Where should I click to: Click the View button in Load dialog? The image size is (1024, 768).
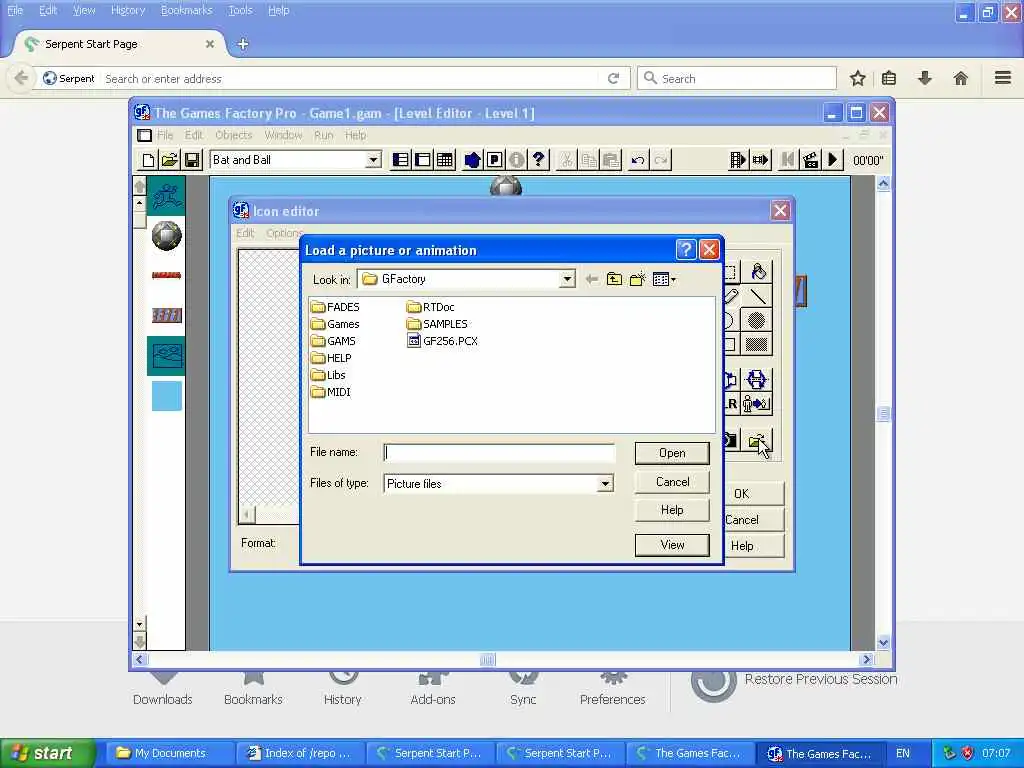click(672, 545)
